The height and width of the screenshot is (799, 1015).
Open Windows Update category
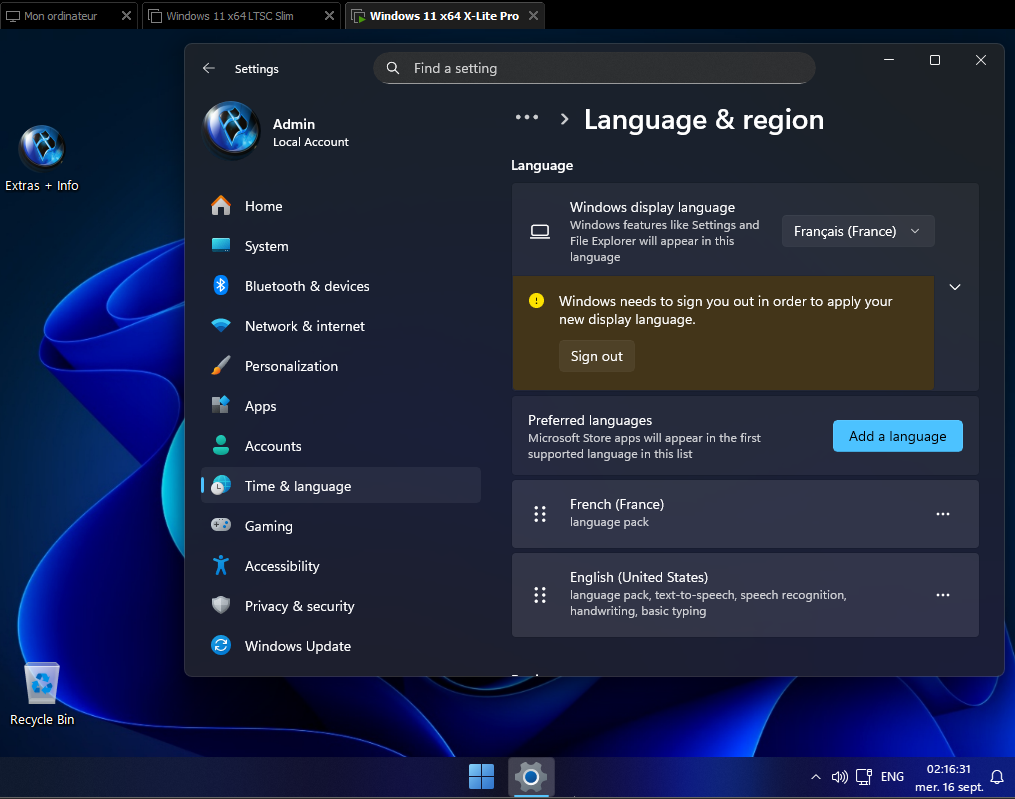341,646
